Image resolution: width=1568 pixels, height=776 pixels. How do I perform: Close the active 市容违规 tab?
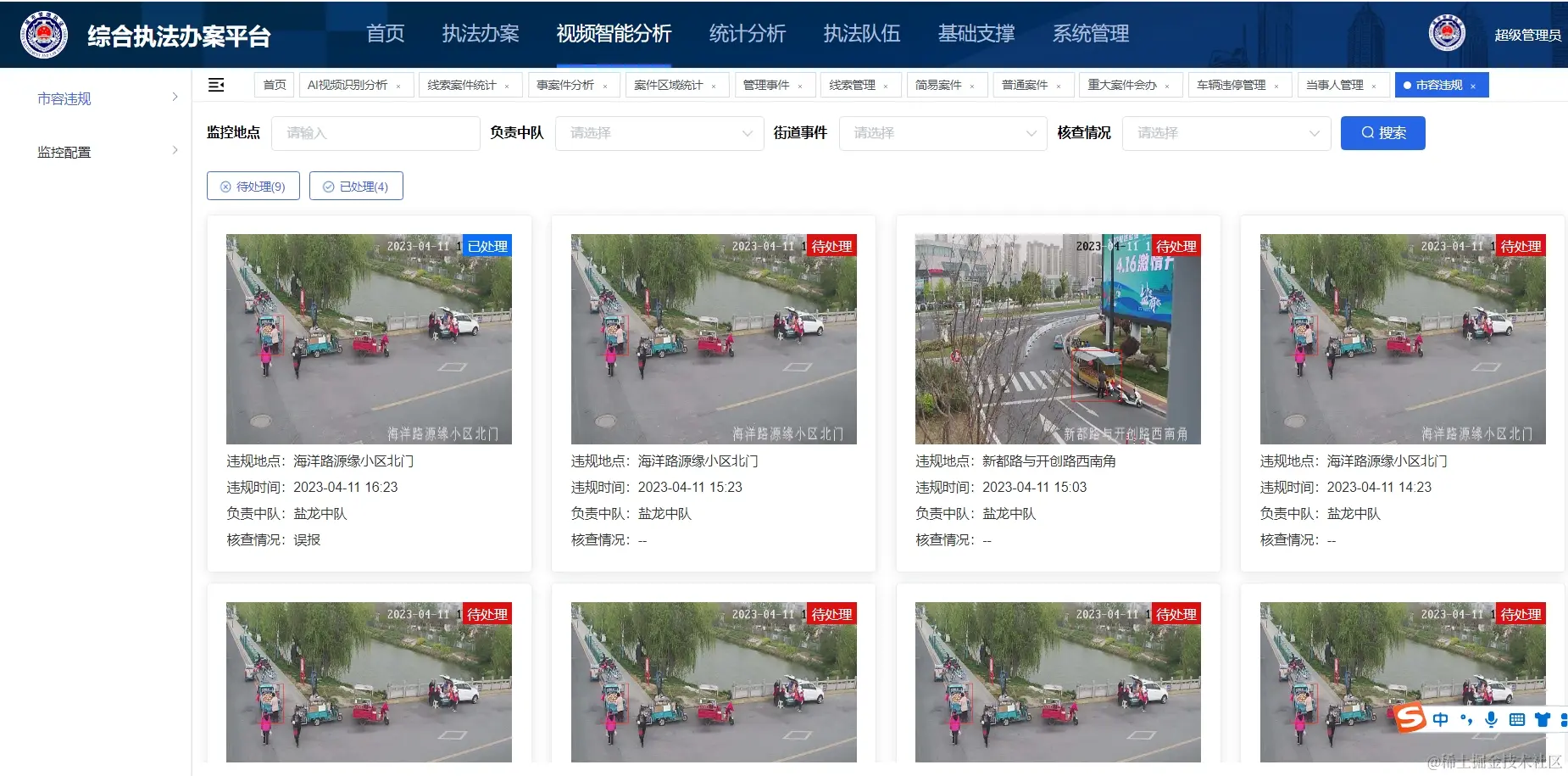(1473, 86)
